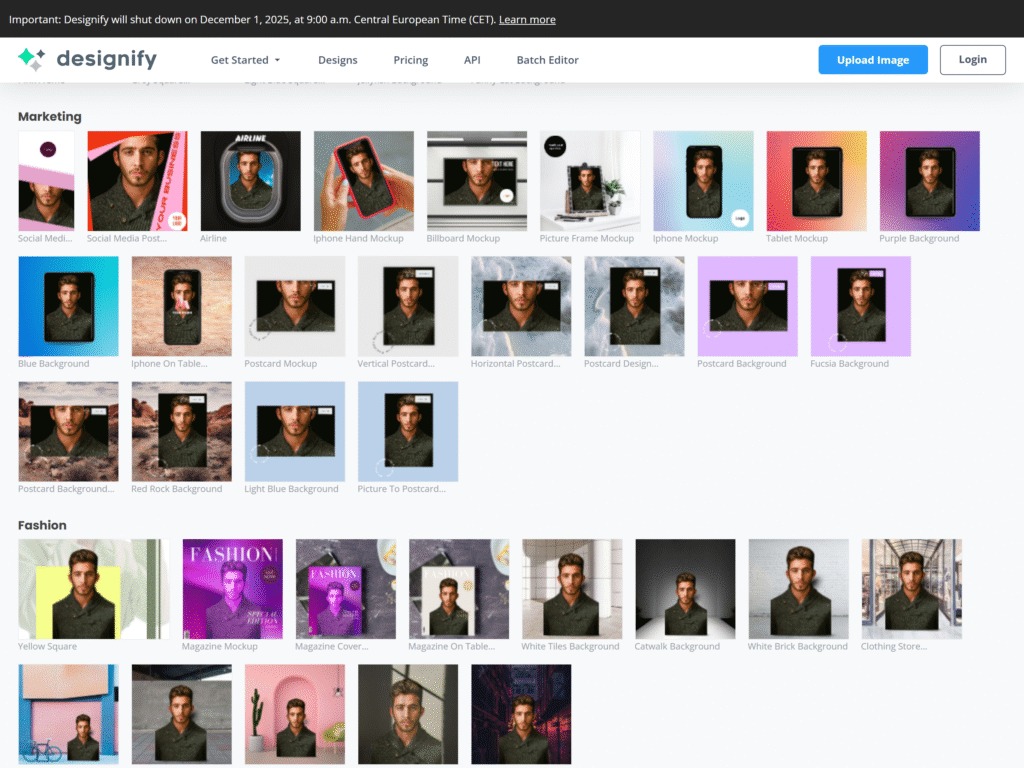Select the Airline template
Image resolution: width=1024 pixels, height=768 pixels.
[x=250, y=180]
